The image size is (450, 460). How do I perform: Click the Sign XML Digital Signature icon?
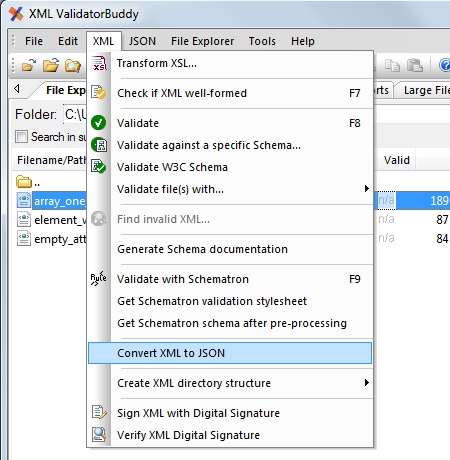(x=99, y=412)
